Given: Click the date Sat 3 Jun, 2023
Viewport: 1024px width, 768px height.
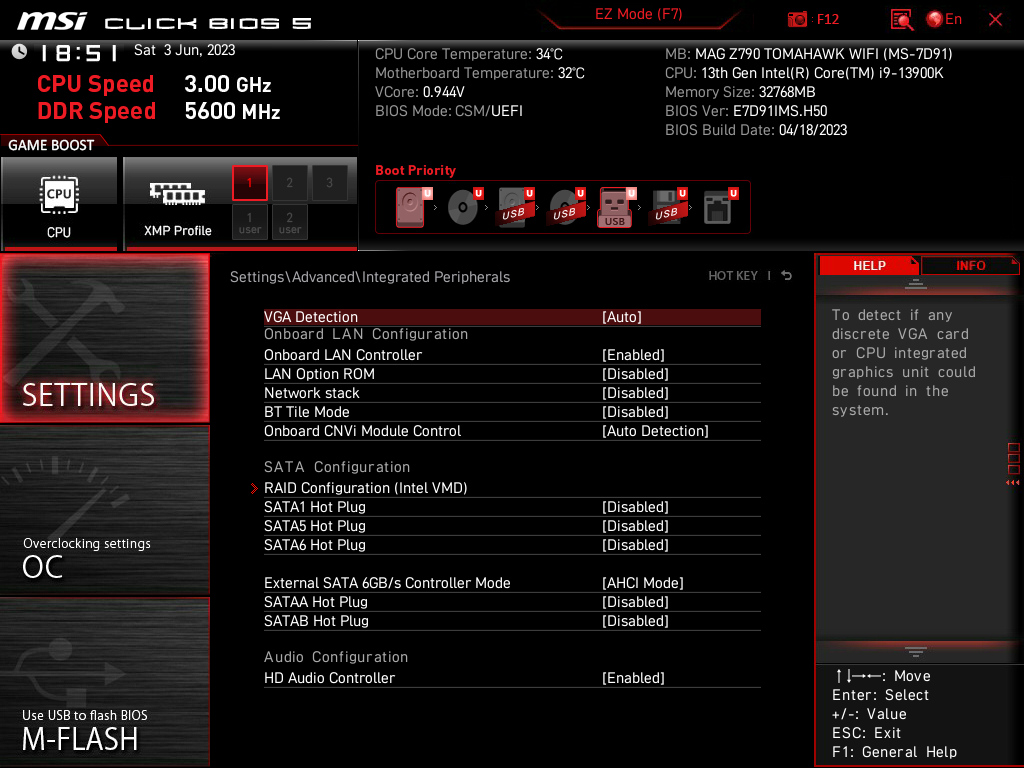Looking at the screenshot, I should coord(184,50).
